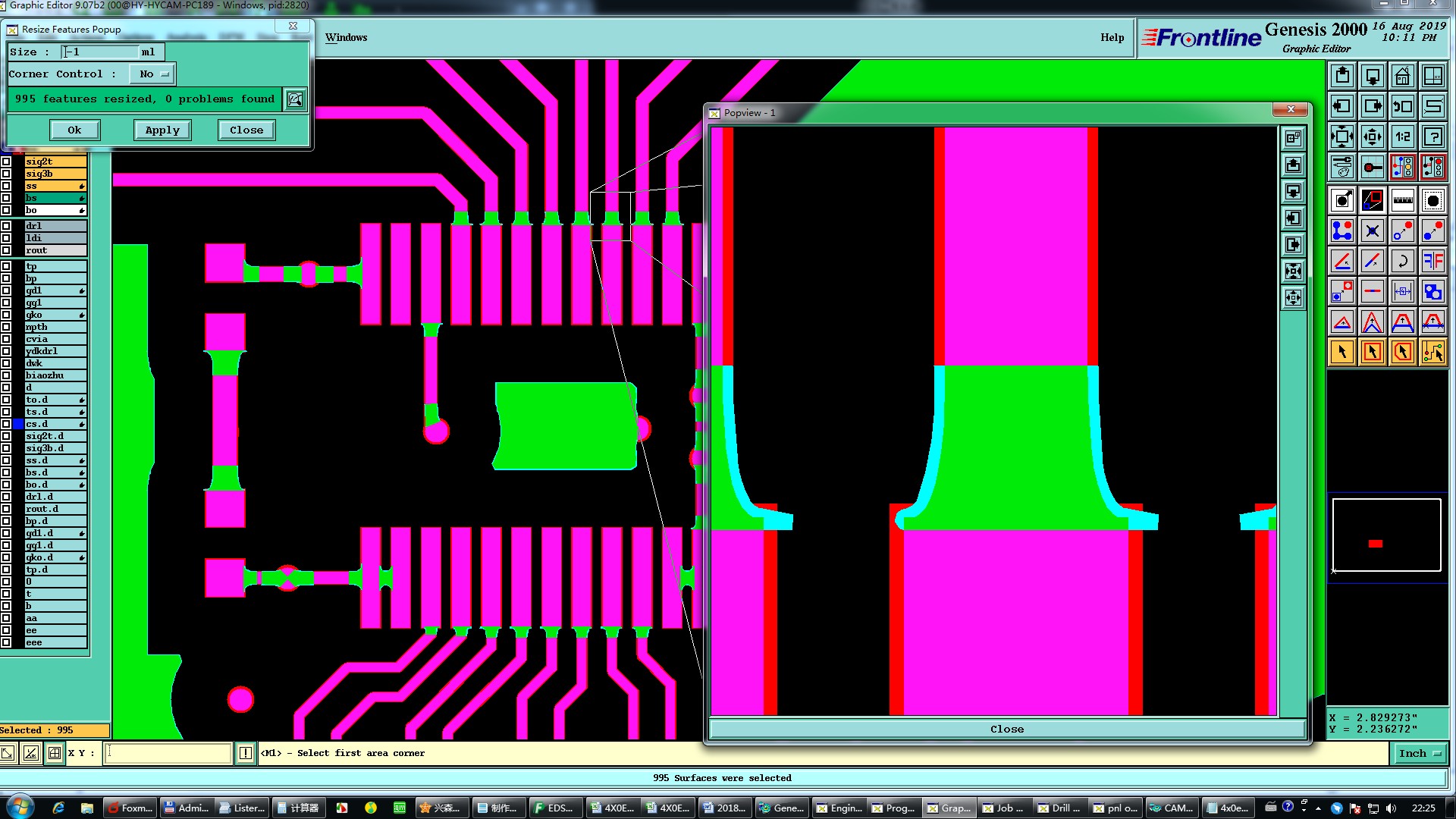Open the Windows menu
Image resolution: width=1456 pixels, height=819 pixels.
pyautogui.click(x=346, y=37)
